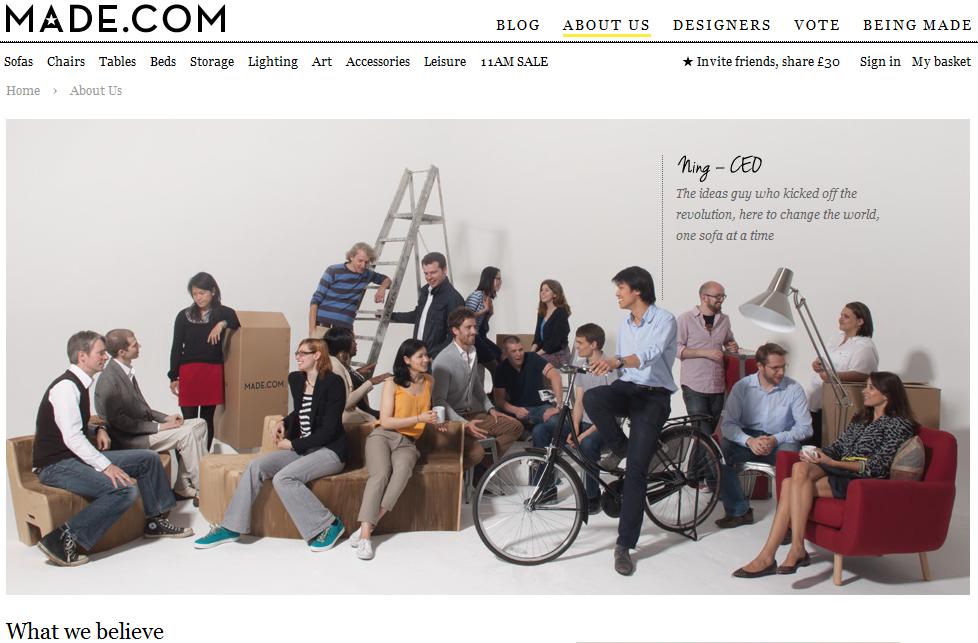The height and width of the screenshot is (643, 978).
Task: Open the Leisure category
Action: (445, 62)
